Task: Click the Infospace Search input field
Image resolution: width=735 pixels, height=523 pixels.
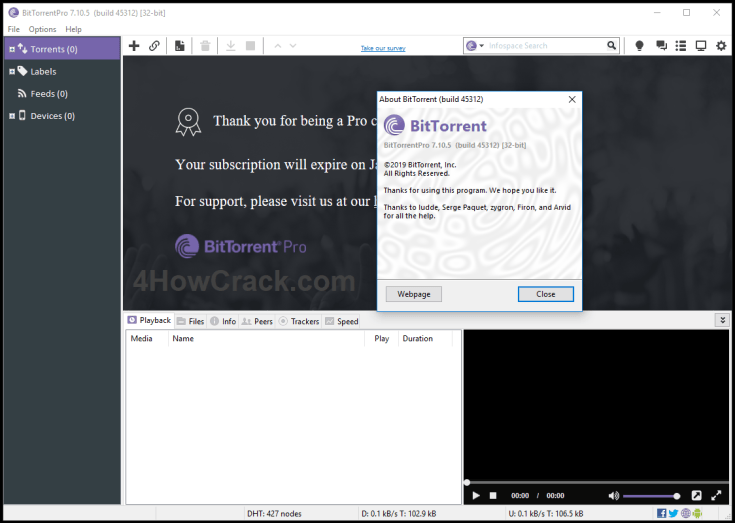Action: coord(546,45)
